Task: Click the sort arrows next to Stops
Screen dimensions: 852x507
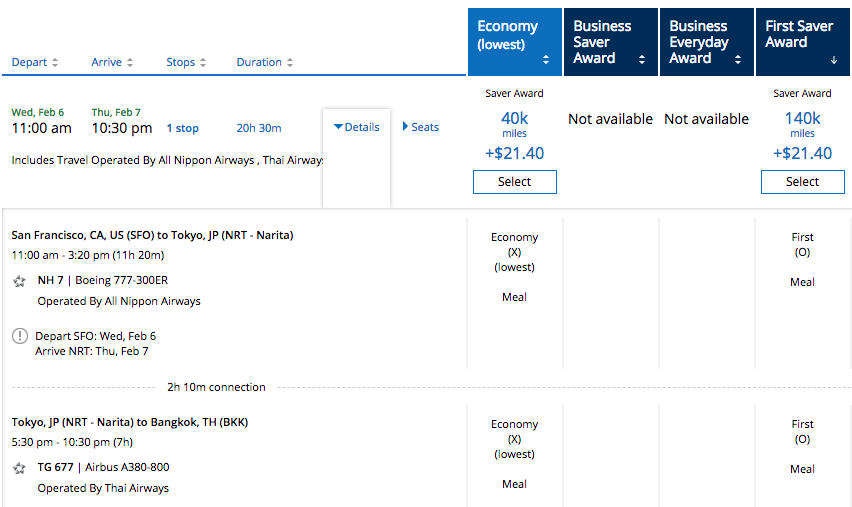Action: [203, 63]
